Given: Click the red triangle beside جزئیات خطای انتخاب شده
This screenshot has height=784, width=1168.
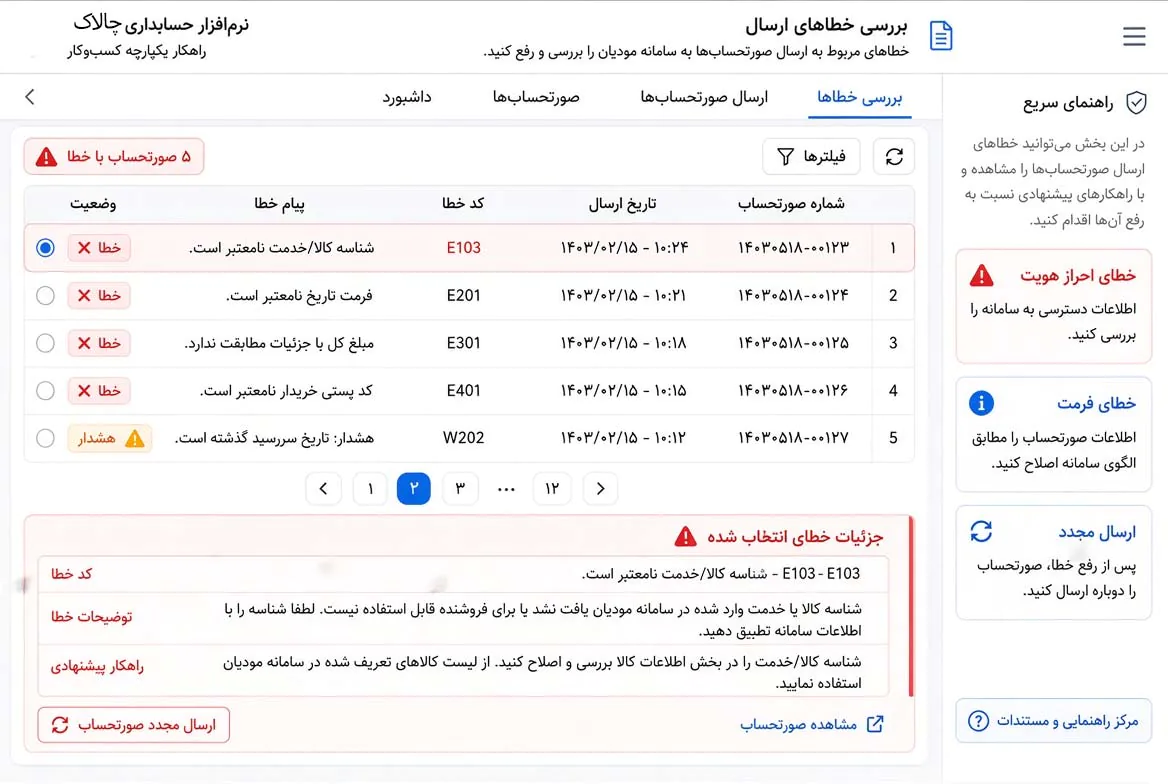Looking at the screenshot, I should pyautogui.click(x=685, y=537).
